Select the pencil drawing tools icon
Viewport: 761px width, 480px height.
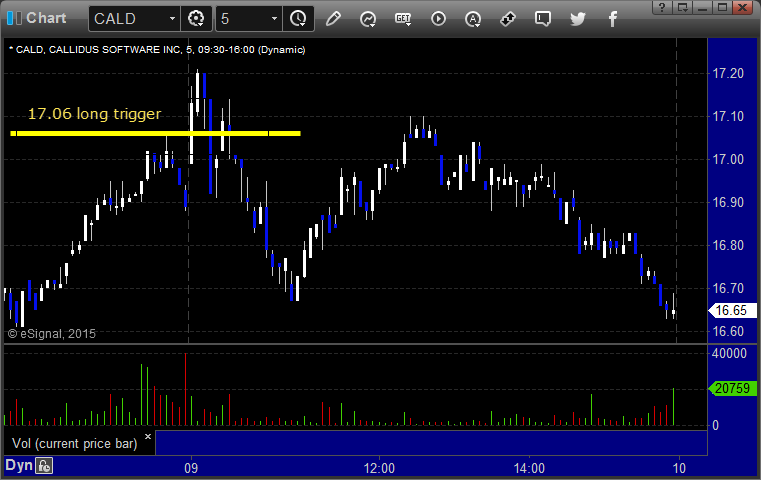pyautogui.click(x=333, y=19)
